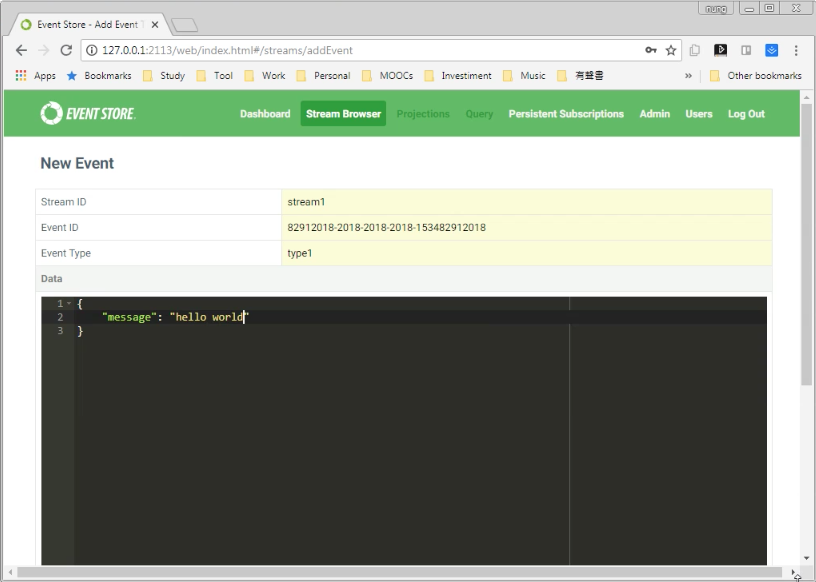Image resolution: width=816 pixels, height=582 pixels.
Task: Minimize the Chrome window
Action: point(749,8)
